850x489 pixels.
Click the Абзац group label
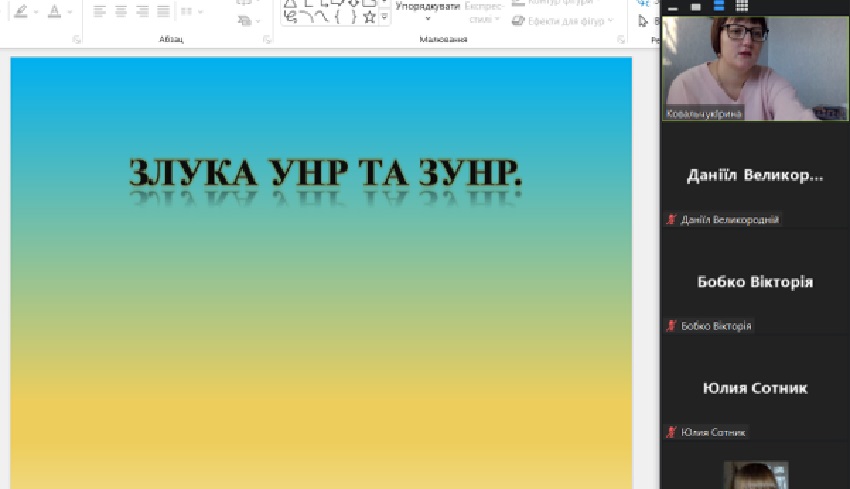(171, 39)
